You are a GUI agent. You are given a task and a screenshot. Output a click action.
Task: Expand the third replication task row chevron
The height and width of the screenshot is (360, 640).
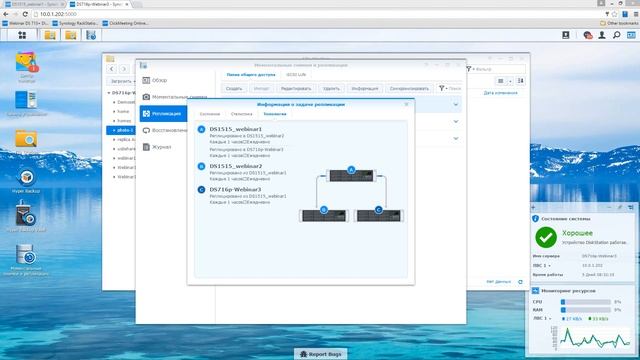coord(456,138)
